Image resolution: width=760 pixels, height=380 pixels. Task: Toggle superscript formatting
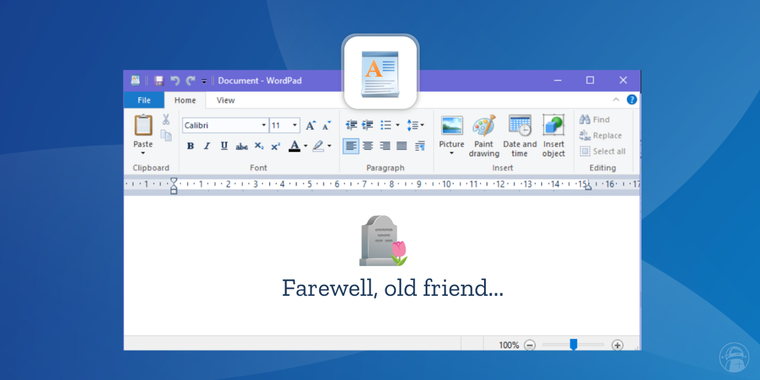pos(275,146)
